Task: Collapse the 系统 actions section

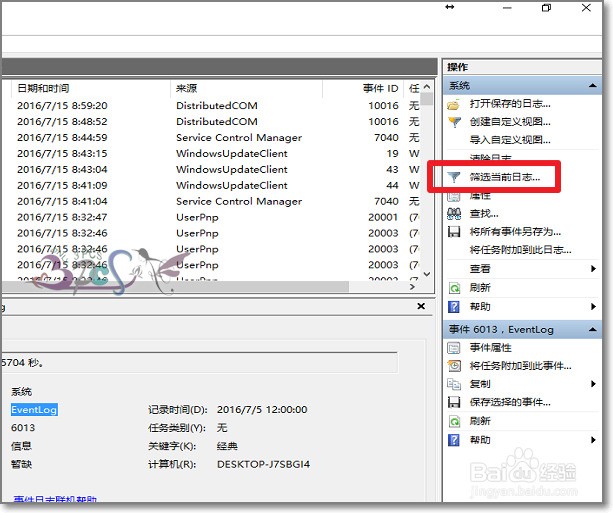Action: tap(593, 86)
